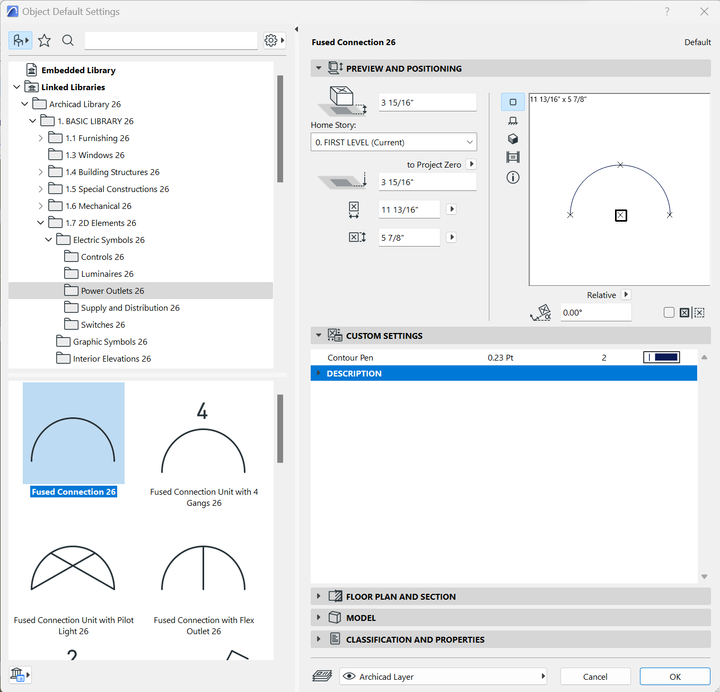Select Supply and Distribution 26 folder
Viewport: 720px width, 692px height.
tap(130, 308)
